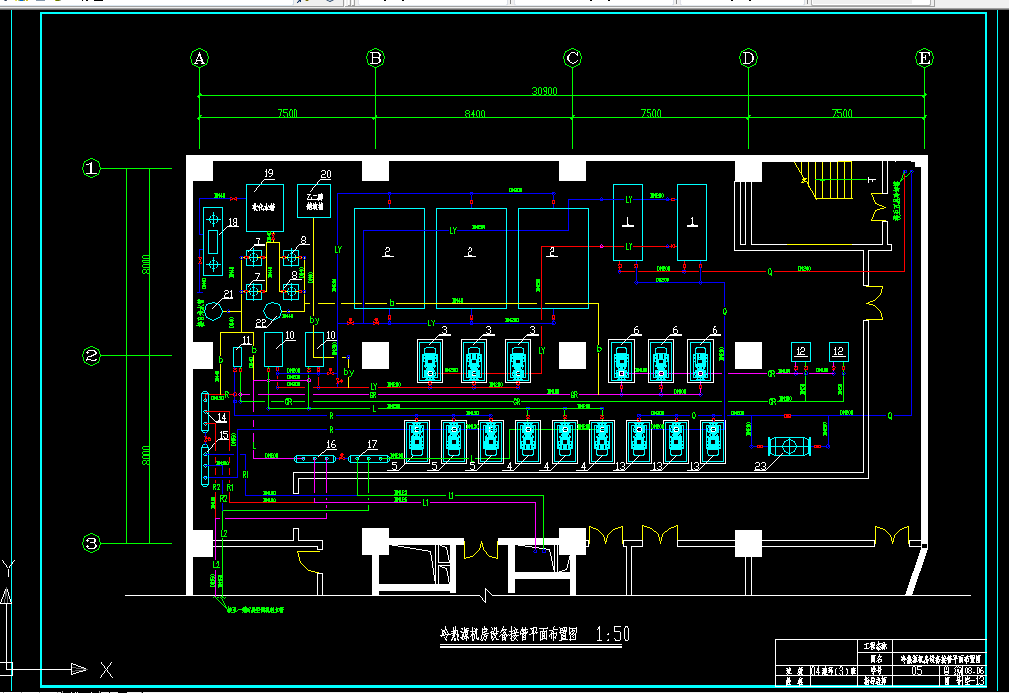This screenshot has height=693, width=1009.
Task: Select equipment label 15
Action: pos(223,436)
